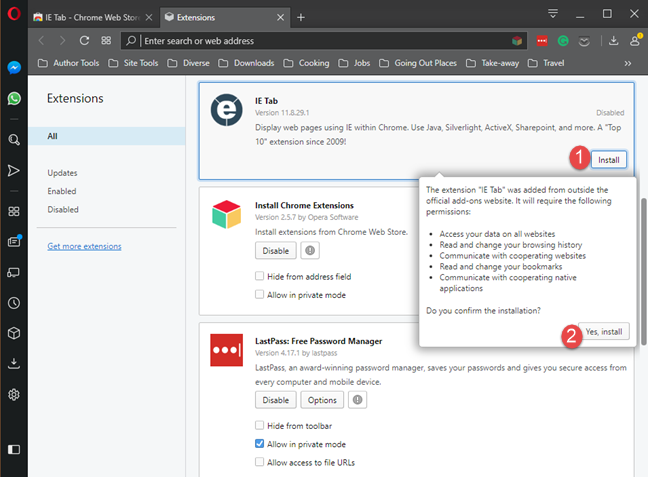Enable Hide from address field checkbox

(x=260, y=276)
